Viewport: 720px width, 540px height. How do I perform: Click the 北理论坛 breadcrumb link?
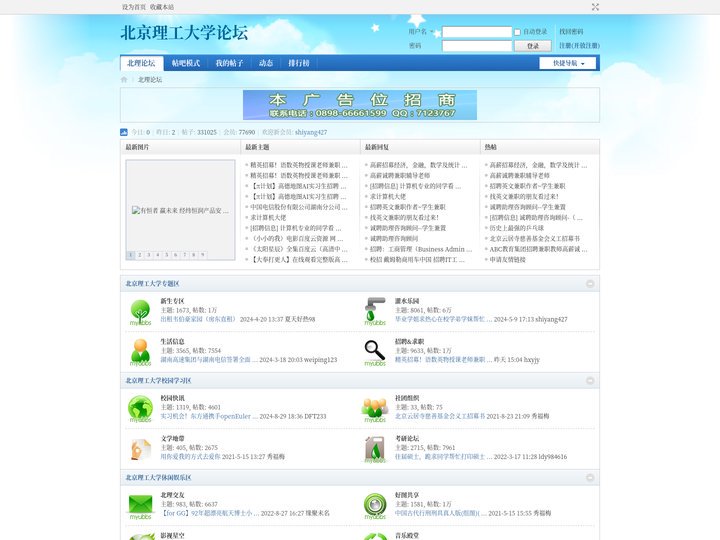(x=150, y=79)
